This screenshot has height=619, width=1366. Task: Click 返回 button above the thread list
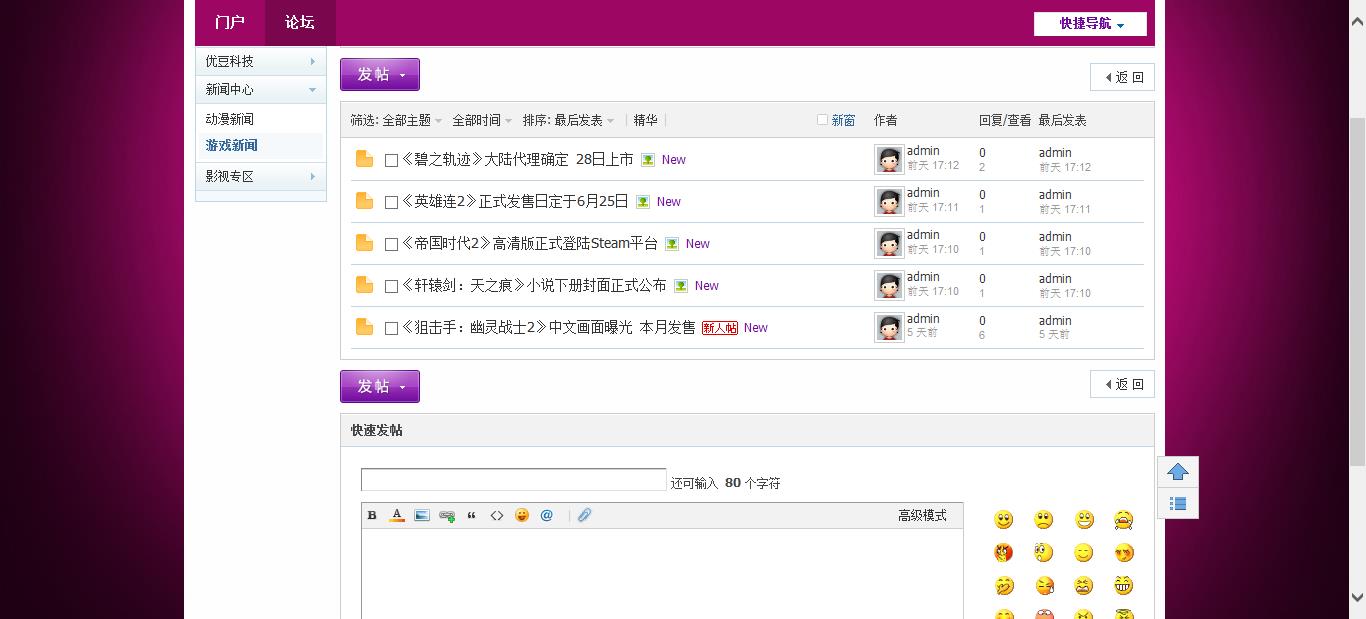1122,77
